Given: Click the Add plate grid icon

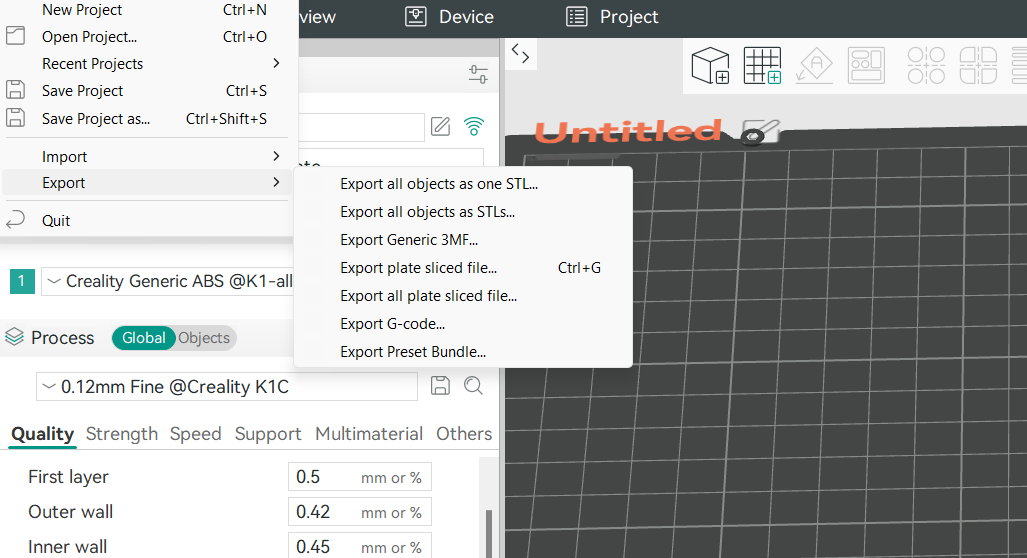Looking at the screenshot, I should (x=762, y=66).
